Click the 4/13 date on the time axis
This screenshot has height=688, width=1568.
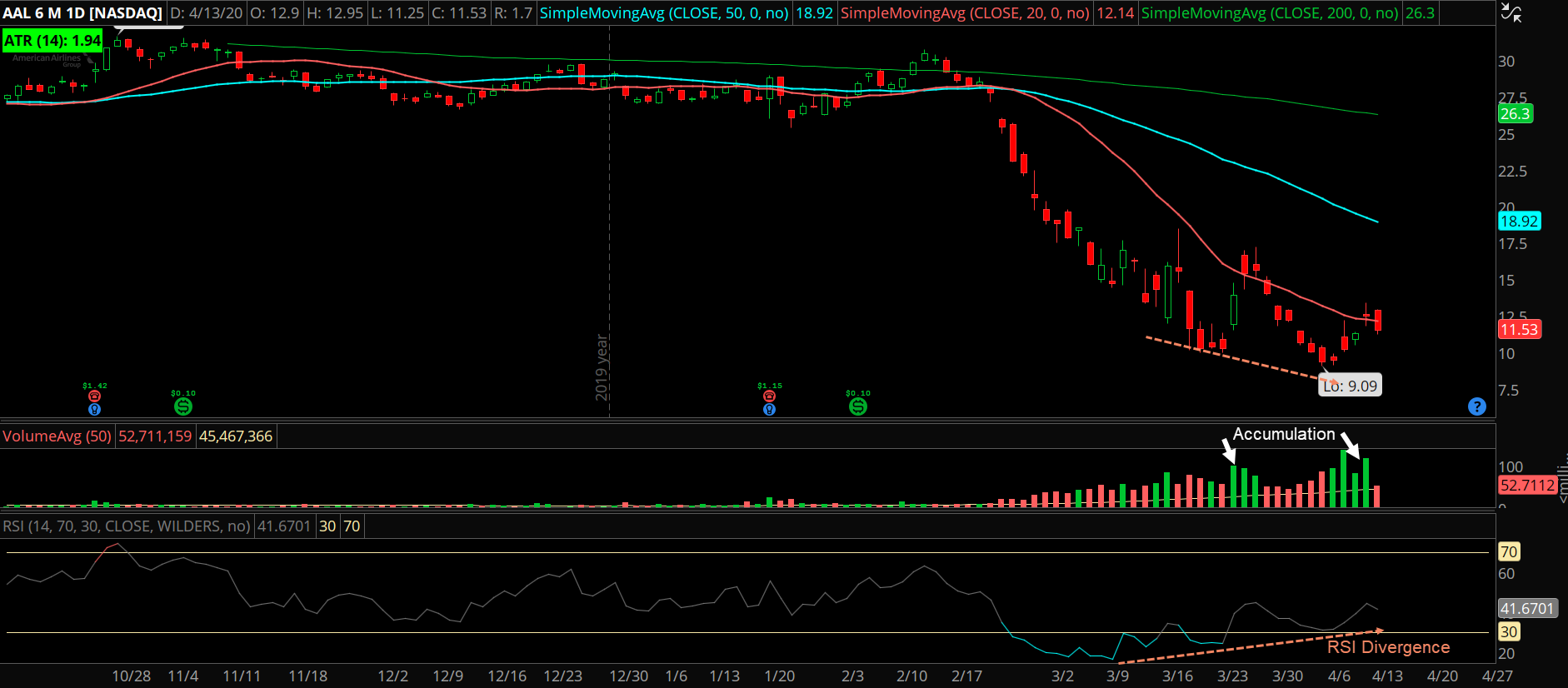[1387, 676]
